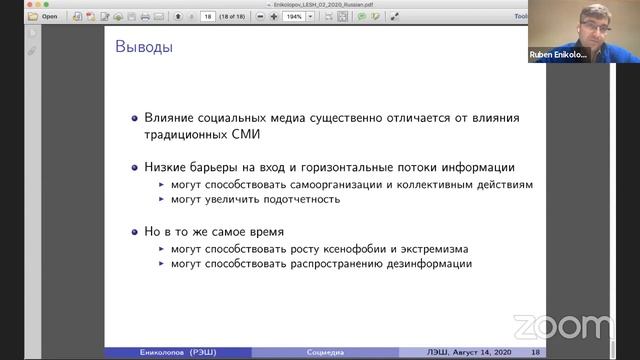The height and width of the screenshot is (360, 640).
Task: Click the line about 'ксенофобии и экстремизма'
Action: click(x=320, y=249)
